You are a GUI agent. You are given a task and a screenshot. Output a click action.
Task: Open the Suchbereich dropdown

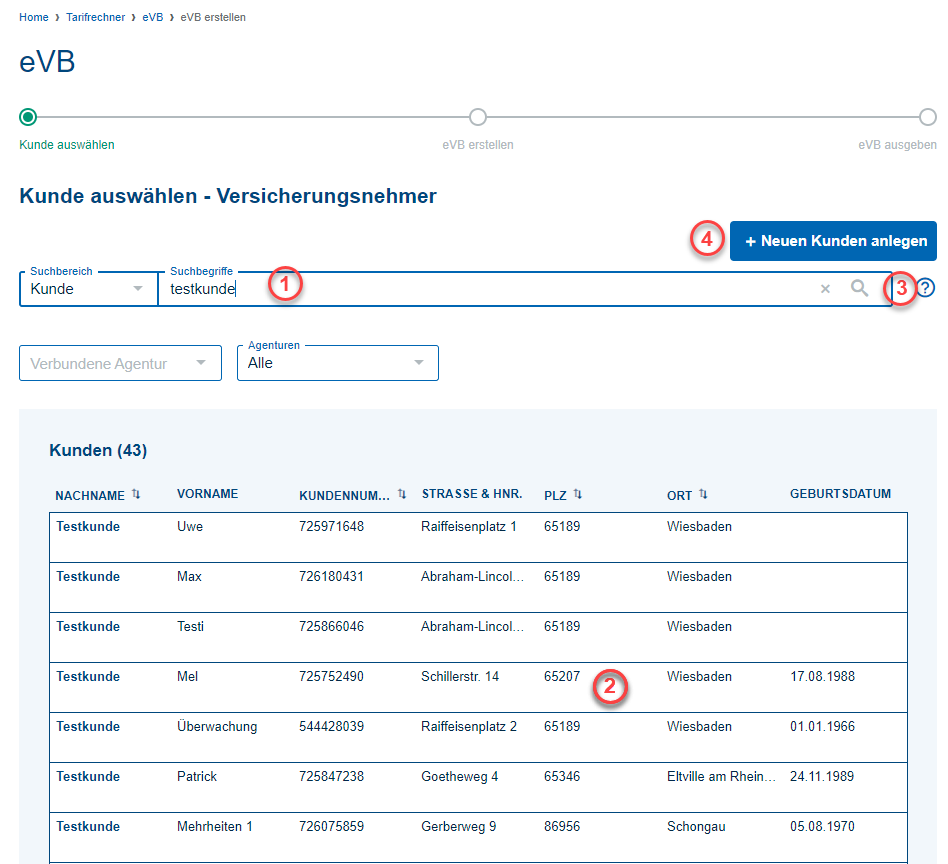[x=88, y=289]
